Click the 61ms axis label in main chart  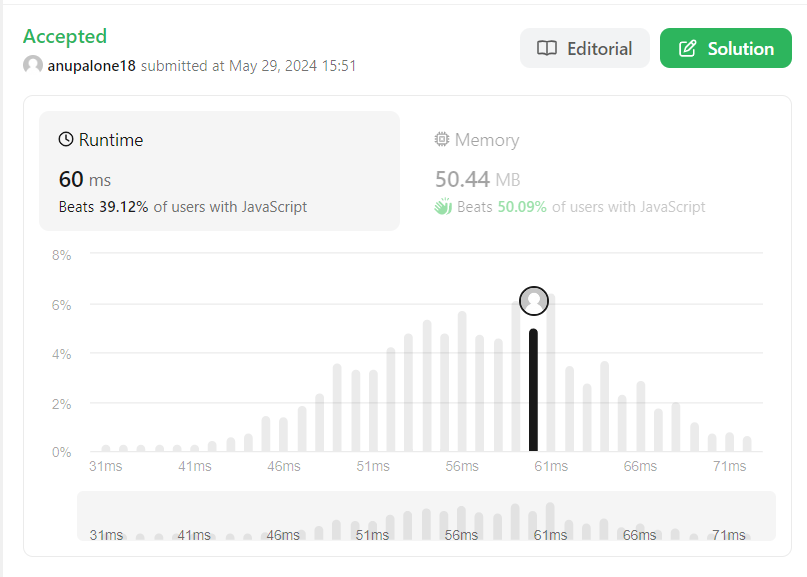point(551,466)
